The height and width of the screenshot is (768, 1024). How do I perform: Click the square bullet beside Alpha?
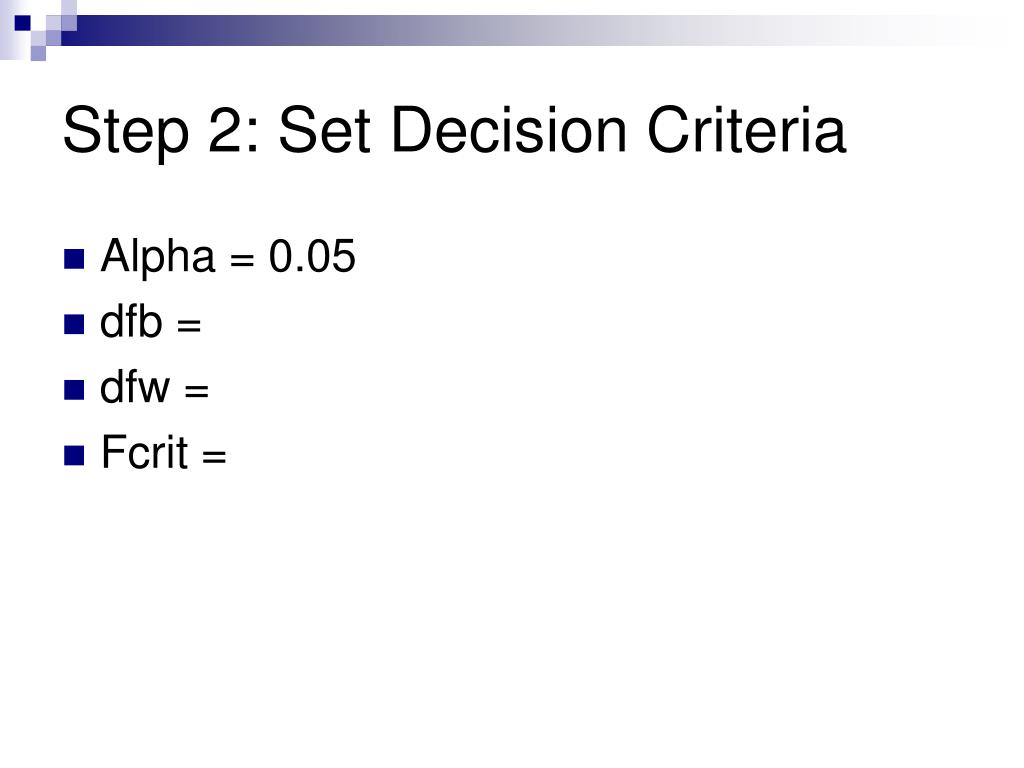(74, 259)
